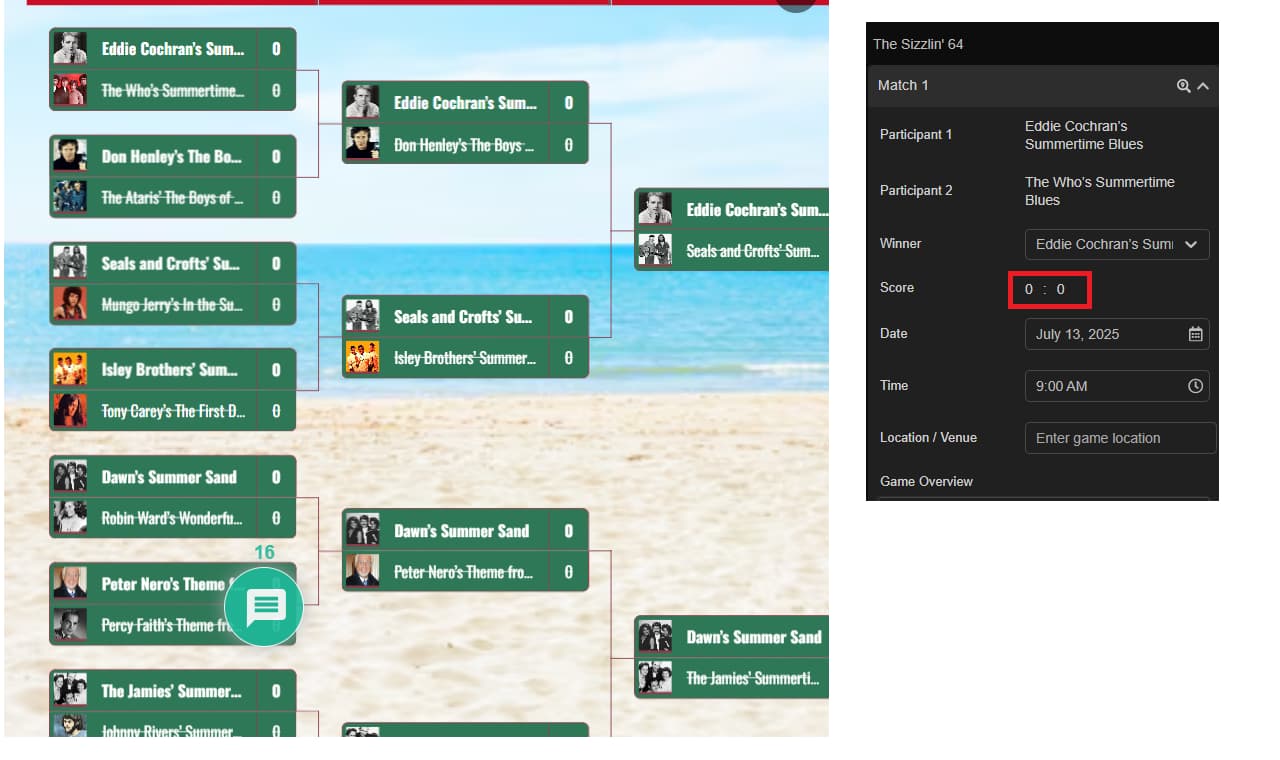Click the Game Overview label
This screenshot has width=1280, height=760.
click(926, 481)
